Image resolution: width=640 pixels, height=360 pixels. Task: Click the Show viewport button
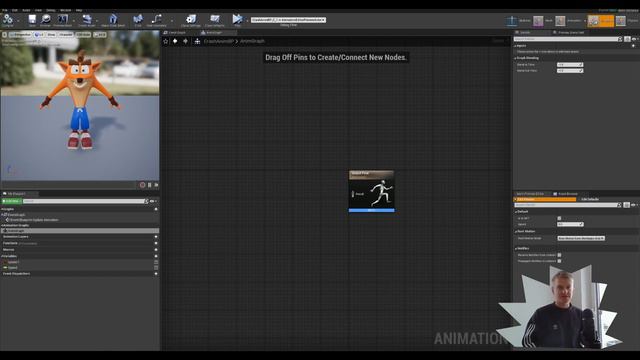click(x=51, y=35)
